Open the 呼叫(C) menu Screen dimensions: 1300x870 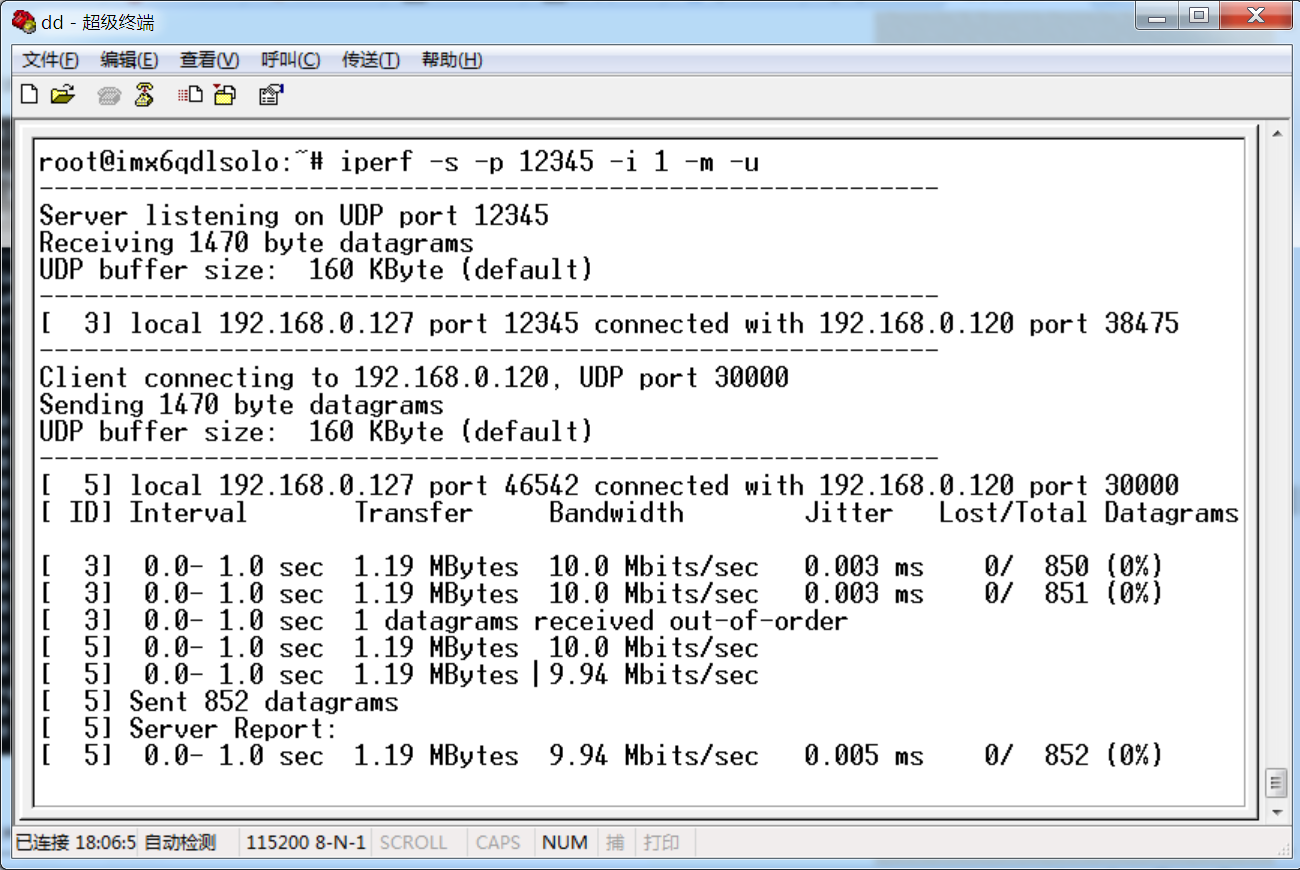click(x=291, y=60)
